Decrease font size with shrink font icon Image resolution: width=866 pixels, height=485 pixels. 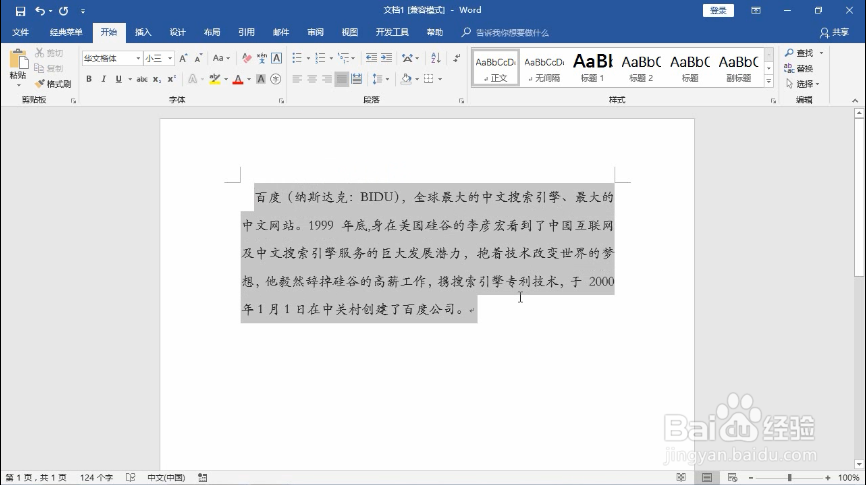point(198,58)
